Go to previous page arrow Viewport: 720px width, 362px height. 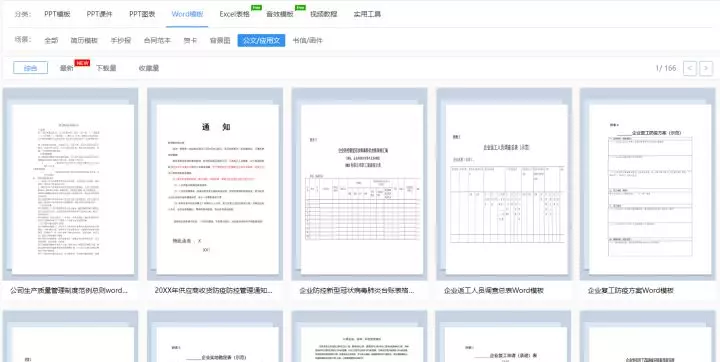click(x=690, y=68)
